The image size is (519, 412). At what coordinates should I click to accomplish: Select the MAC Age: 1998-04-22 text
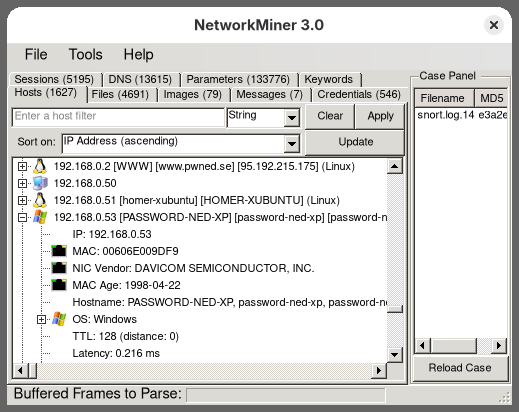(127, 285)
